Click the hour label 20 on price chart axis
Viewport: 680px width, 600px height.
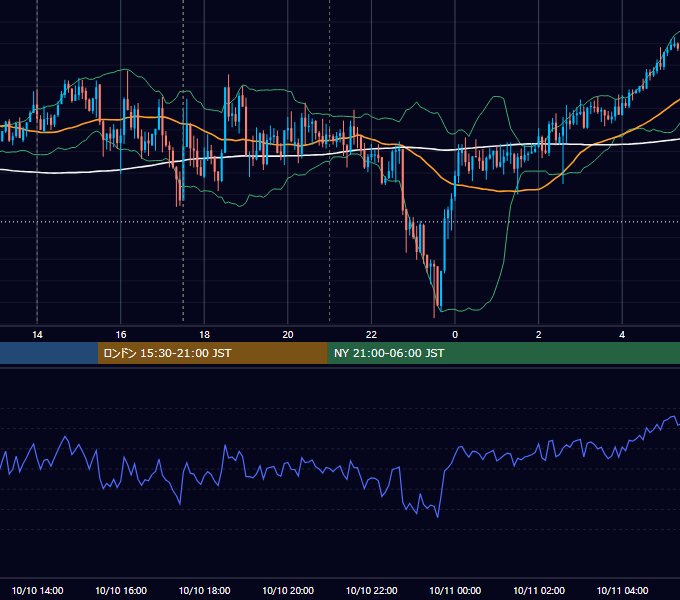pos(288,335)
